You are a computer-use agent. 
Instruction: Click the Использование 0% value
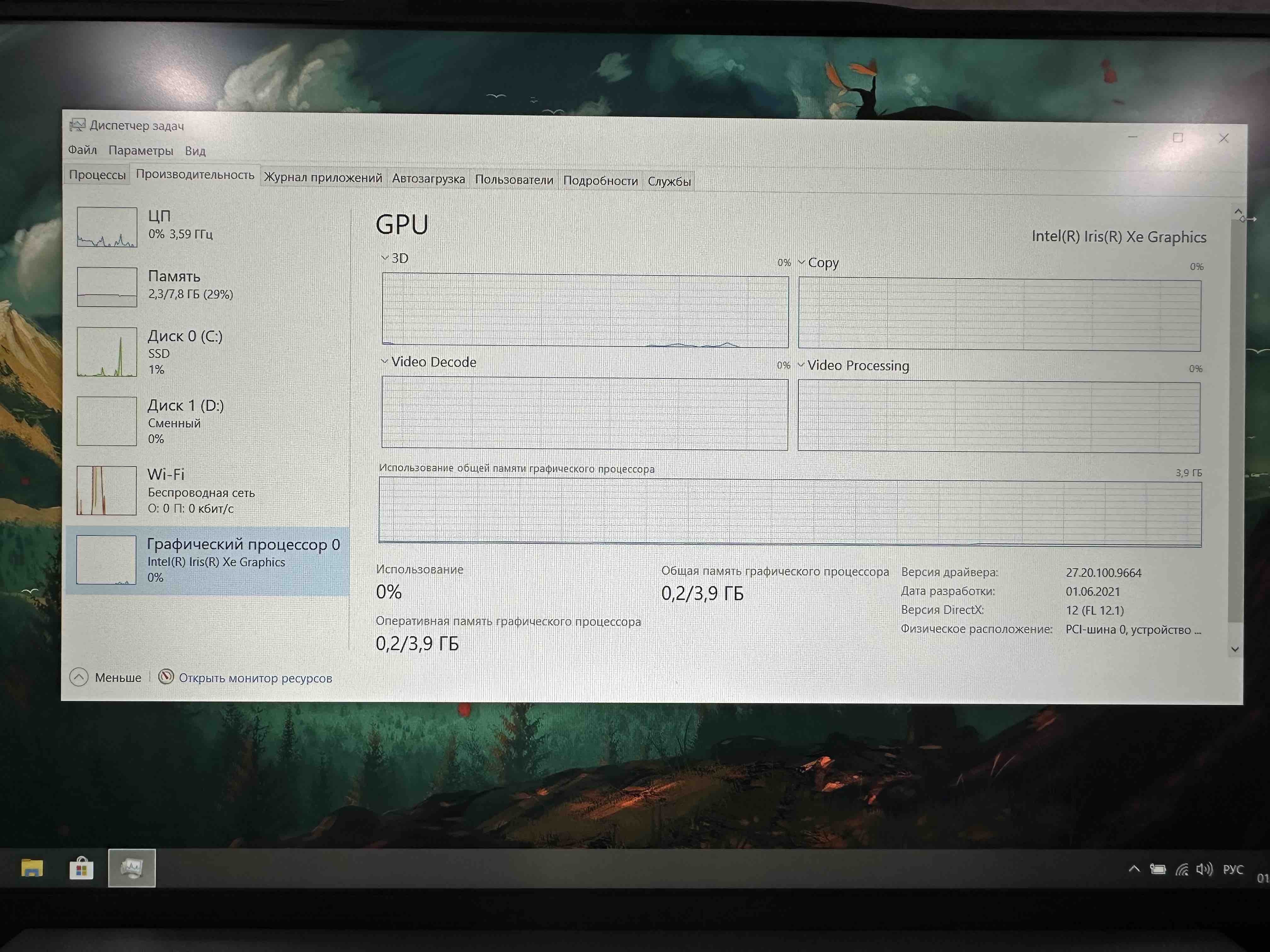[389, 592]
